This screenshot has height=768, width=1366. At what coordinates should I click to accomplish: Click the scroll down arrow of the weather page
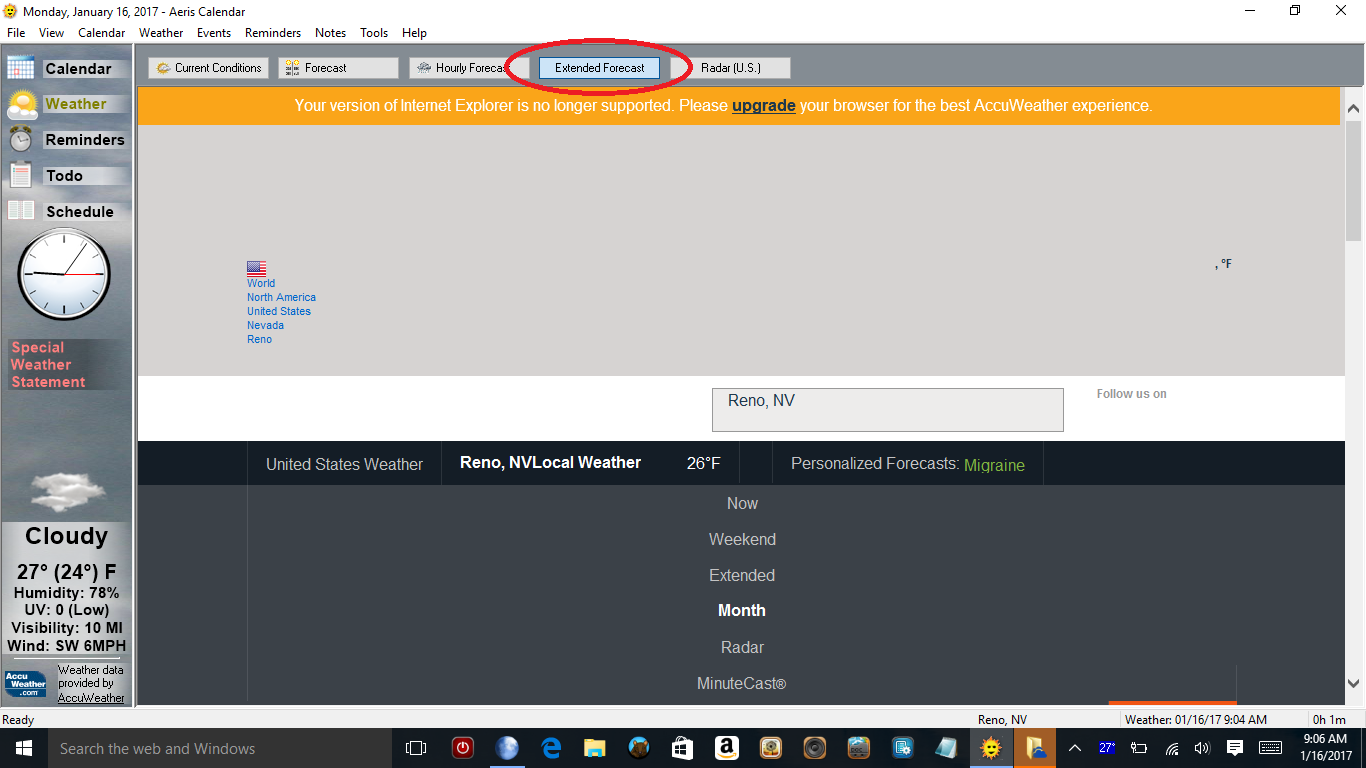click(x=1354, y=684)
